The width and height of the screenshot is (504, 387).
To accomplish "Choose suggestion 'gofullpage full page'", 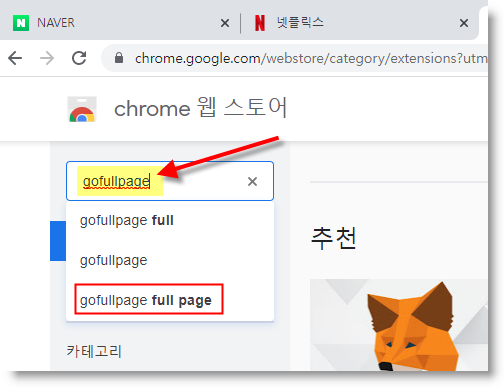I will pos(170,300).
